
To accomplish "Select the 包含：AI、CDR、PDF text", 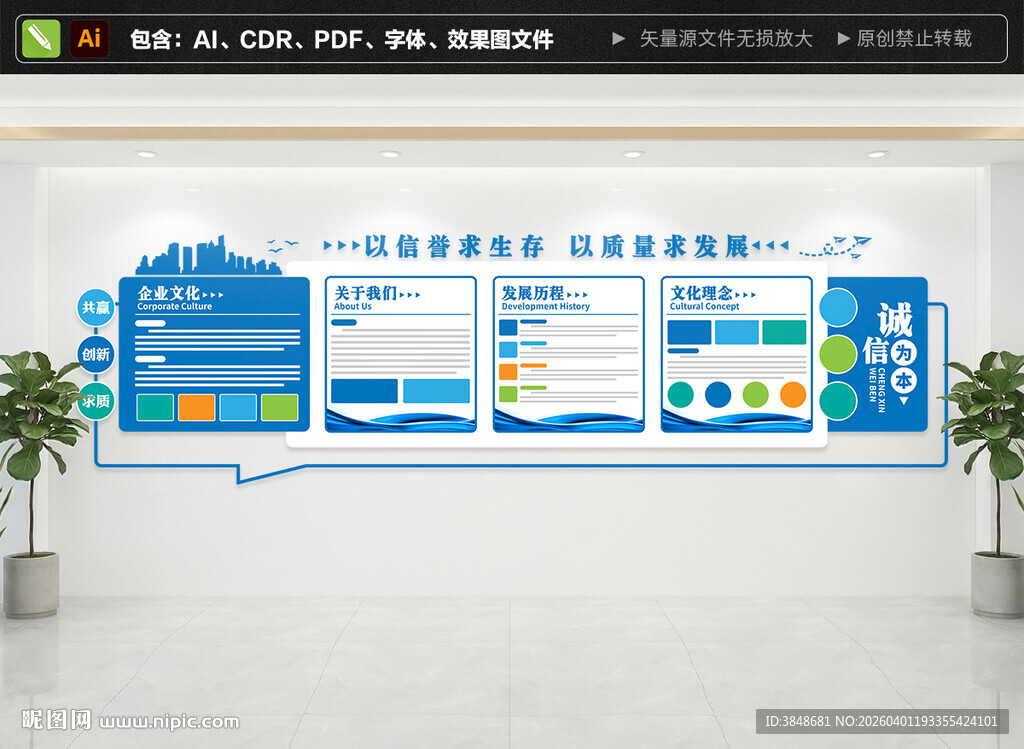I will (x=247, y=40).
